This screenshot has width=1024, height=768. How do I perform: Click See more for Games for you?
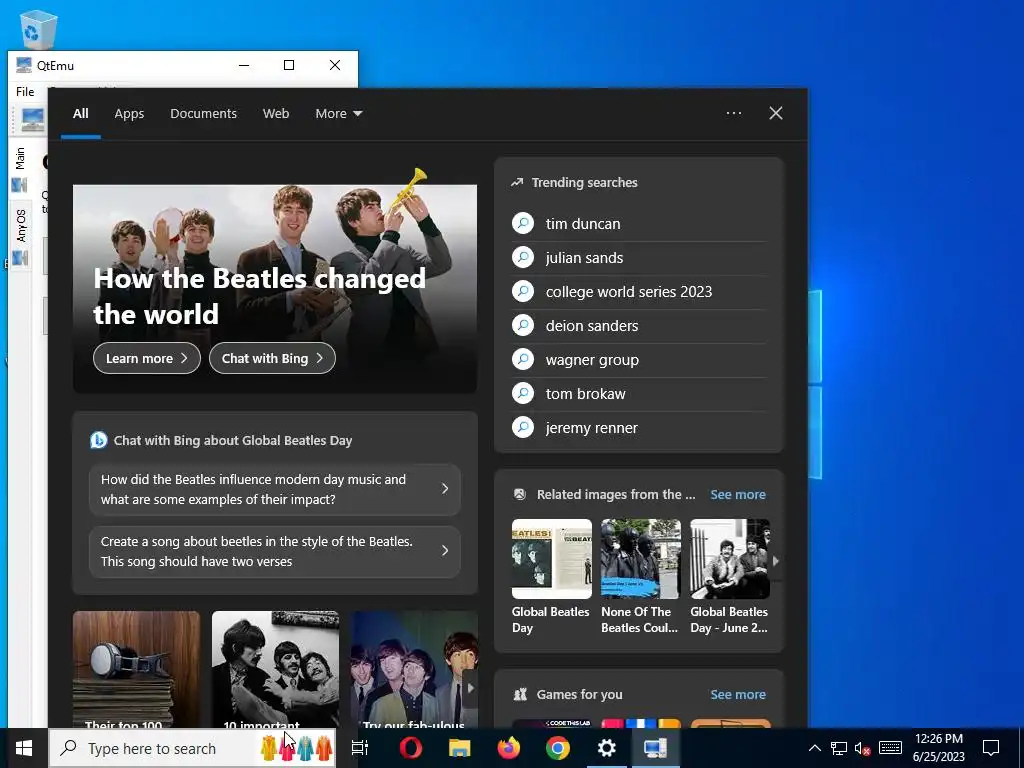[738, 694]
